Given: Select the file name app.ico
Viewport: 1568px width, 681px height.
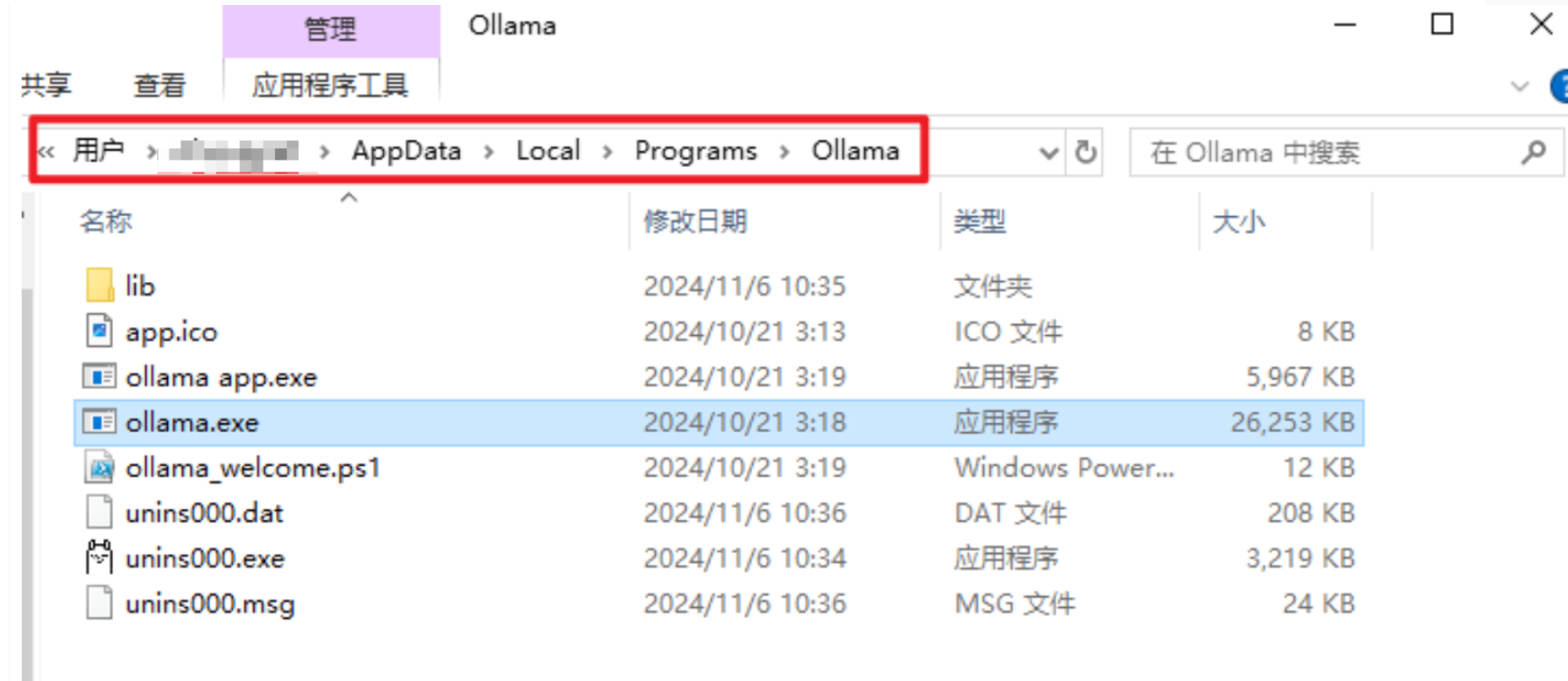Looking at the screenshot, I should pyautogui.click(x=171, y=332).
